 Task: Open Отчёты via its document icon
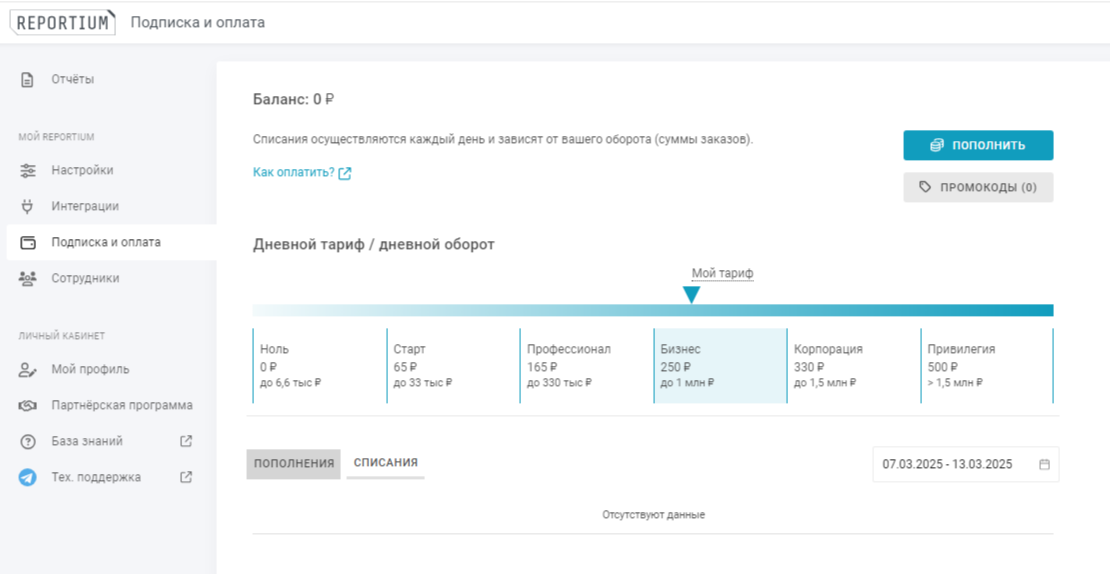[x=28, y=80]
